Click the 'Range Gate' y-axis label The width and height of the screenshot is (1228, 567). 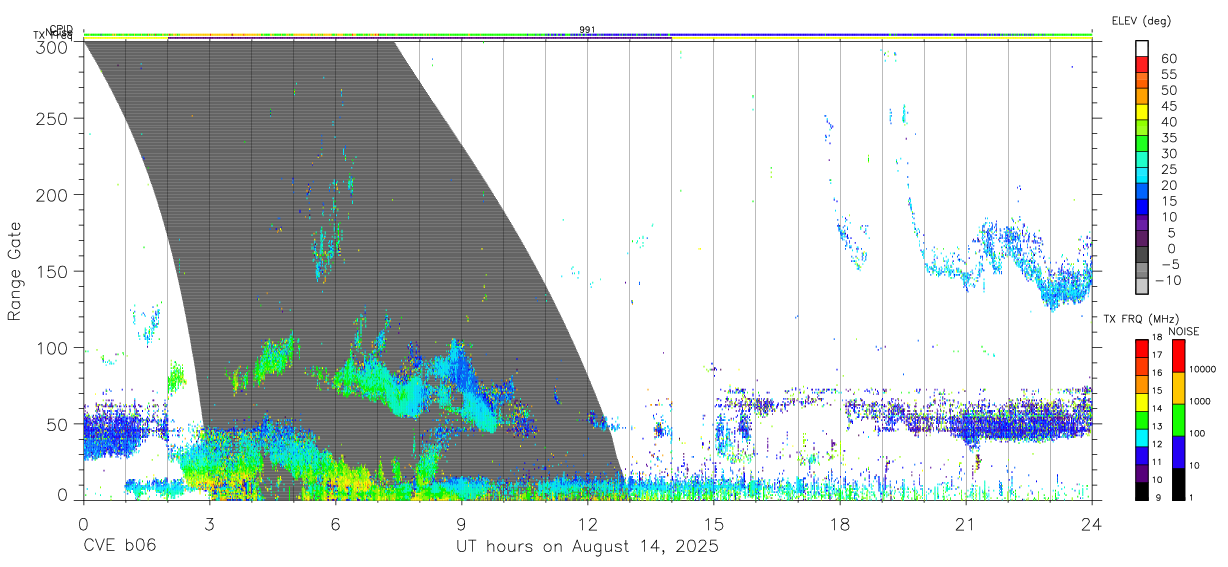pos(15,271)
